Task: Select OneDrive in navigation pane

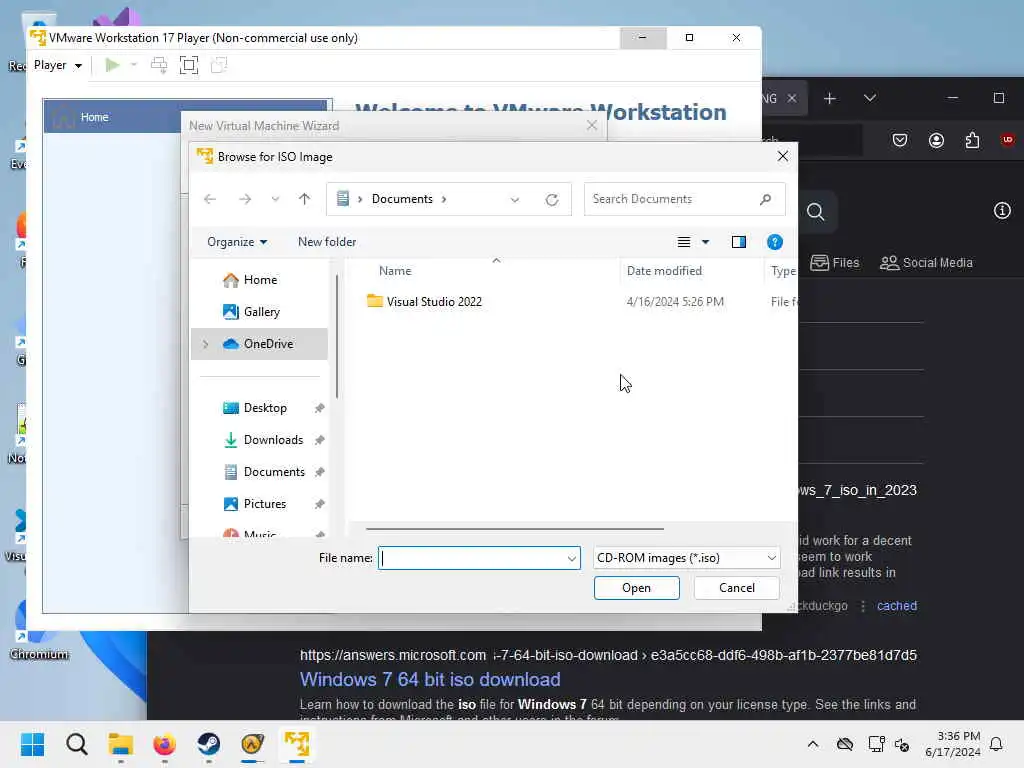Action: (261, 344)
